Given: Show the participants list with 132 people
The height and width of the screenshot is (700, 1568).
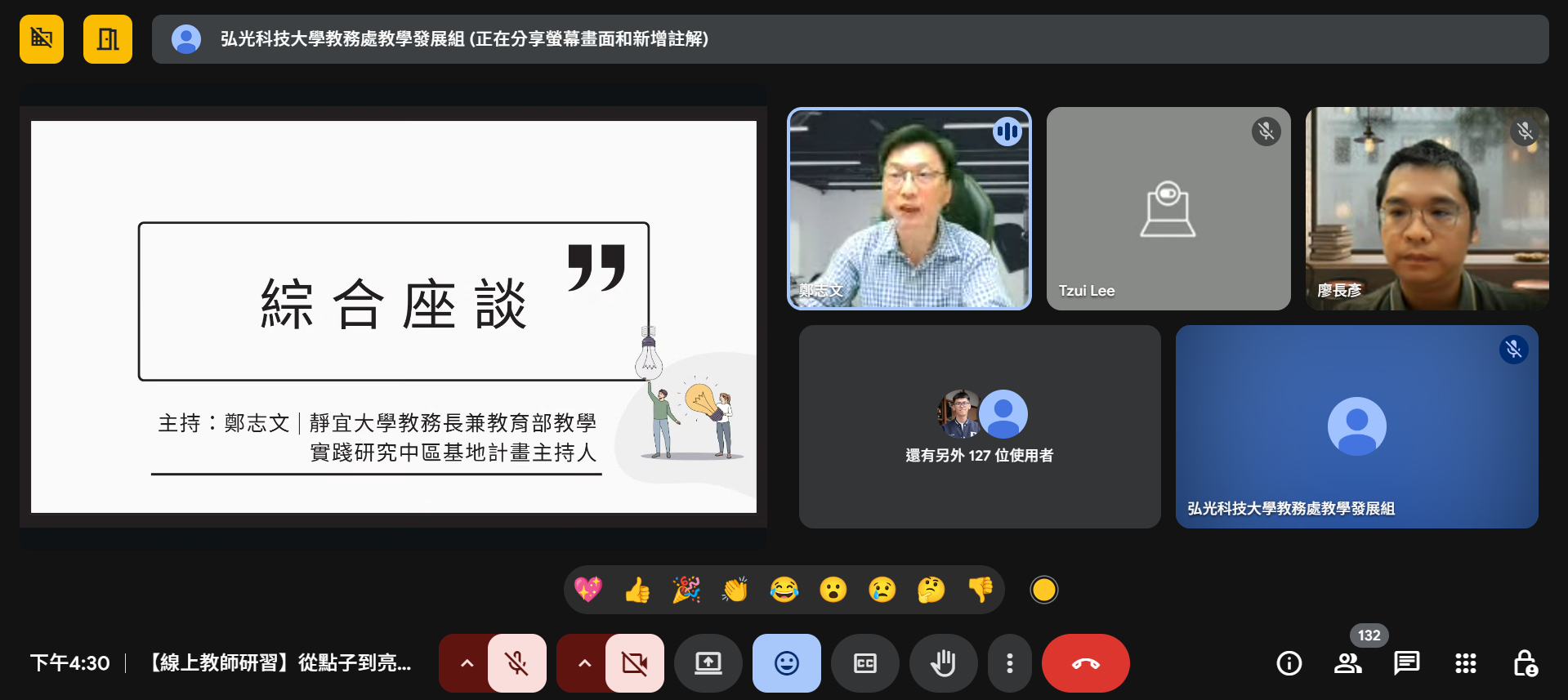Looking at the screenshot, I should 1347,663.
